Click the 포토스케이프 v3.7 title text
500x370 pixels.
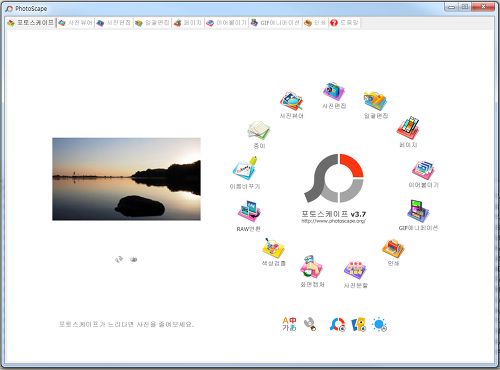[x=334, y=214]
